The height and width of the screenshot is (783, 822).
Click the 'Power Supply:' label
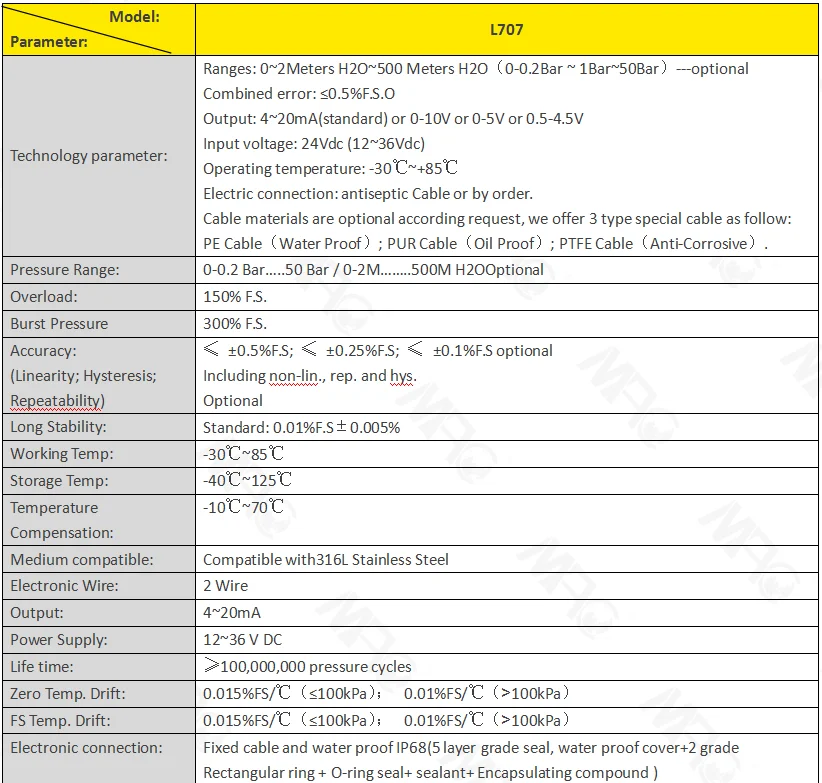pyautogui.click(x=59, y=639)
